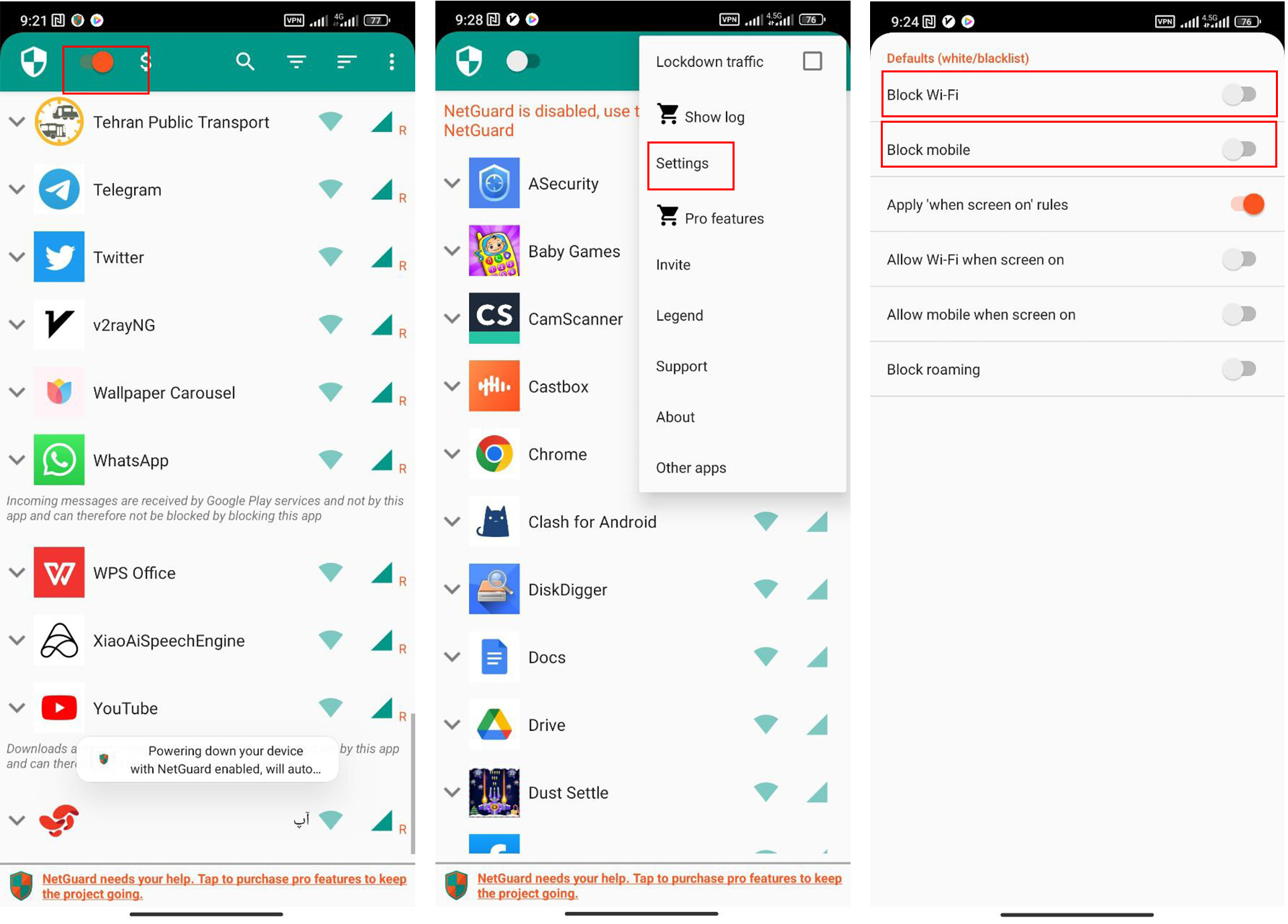This screenshot has height=924, width=1288.
Task: Enable Apply when screen on rules toggle
Action: coord(1244,204)
